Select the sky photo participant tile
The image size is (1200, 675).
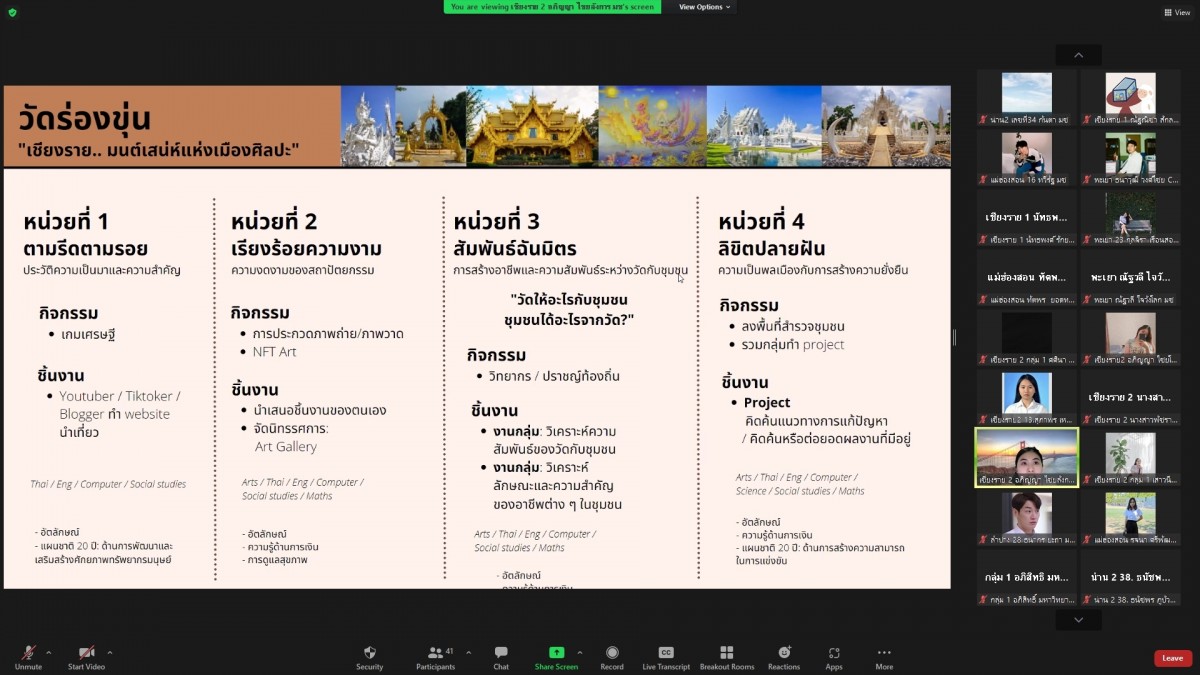pos(1027,98)
